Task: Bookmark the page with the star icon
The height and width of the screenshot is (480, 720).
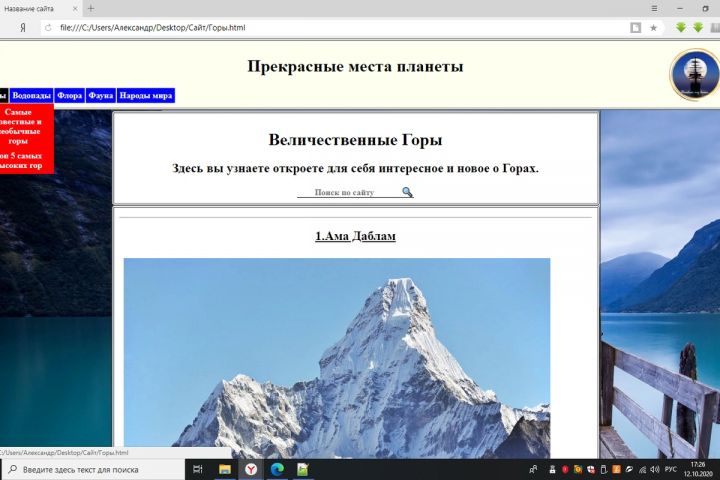Action: pos(653,28)
